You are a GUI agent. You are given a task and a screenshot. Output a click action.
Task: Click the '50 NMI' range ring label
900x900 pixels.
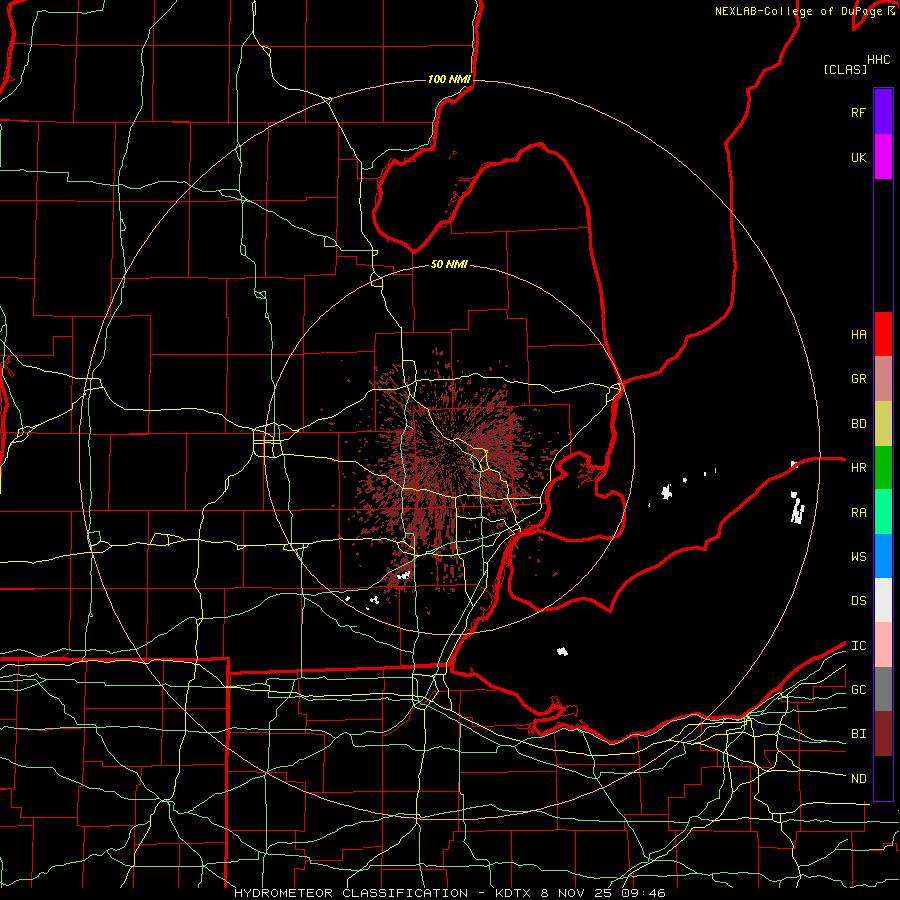[x=449, y=264]
